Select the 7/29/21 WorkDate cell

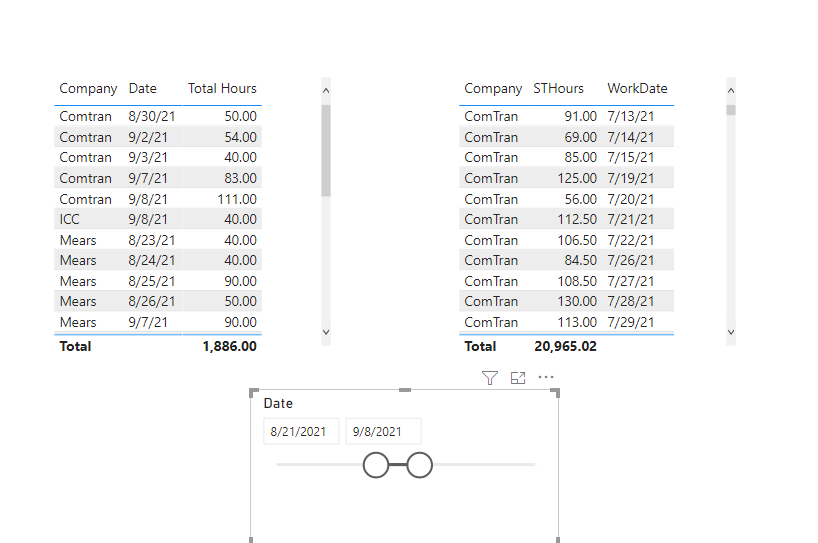coord(631,322)
